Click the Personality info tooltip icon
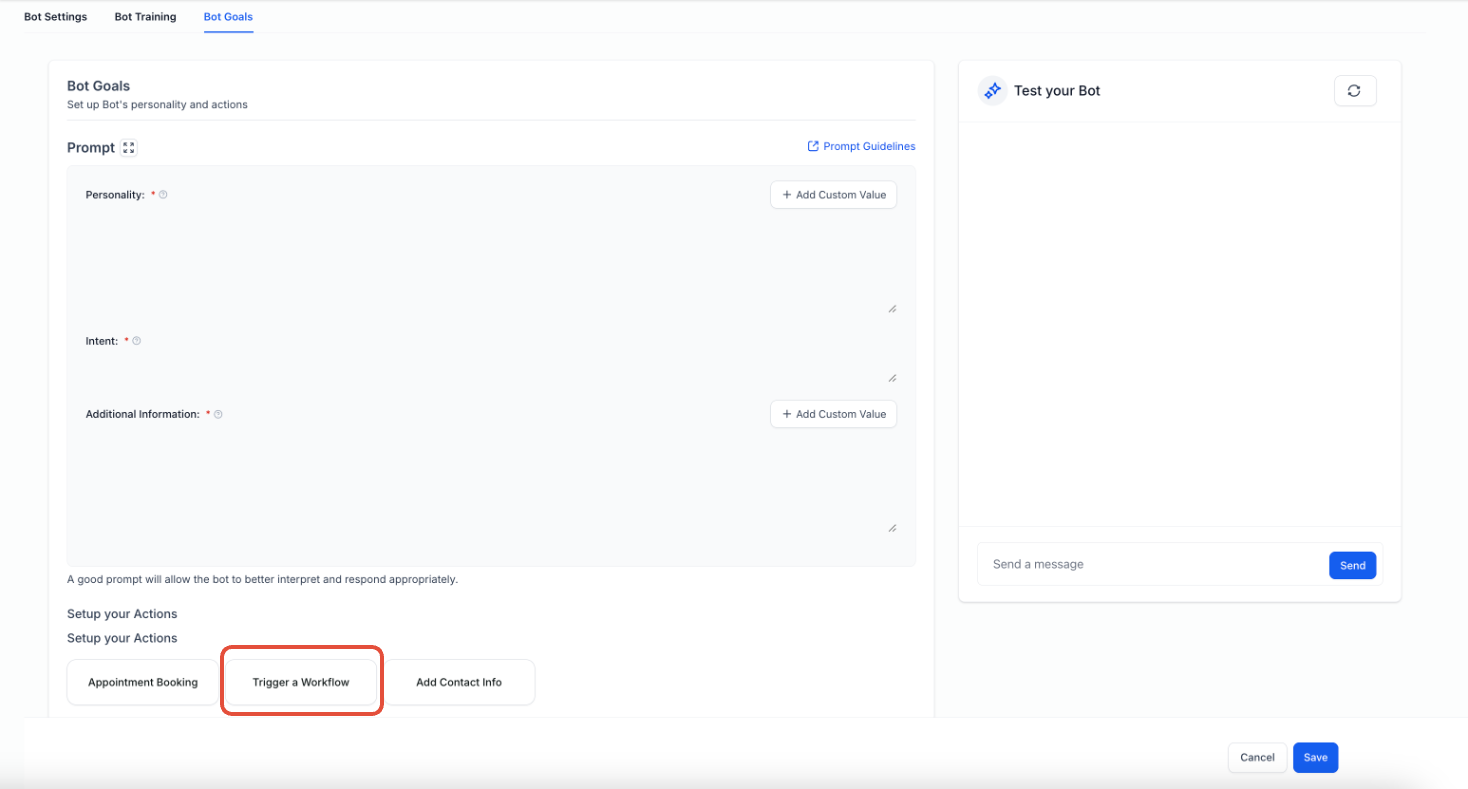The width and height of the screenshot is (1468, 789). 163,195
